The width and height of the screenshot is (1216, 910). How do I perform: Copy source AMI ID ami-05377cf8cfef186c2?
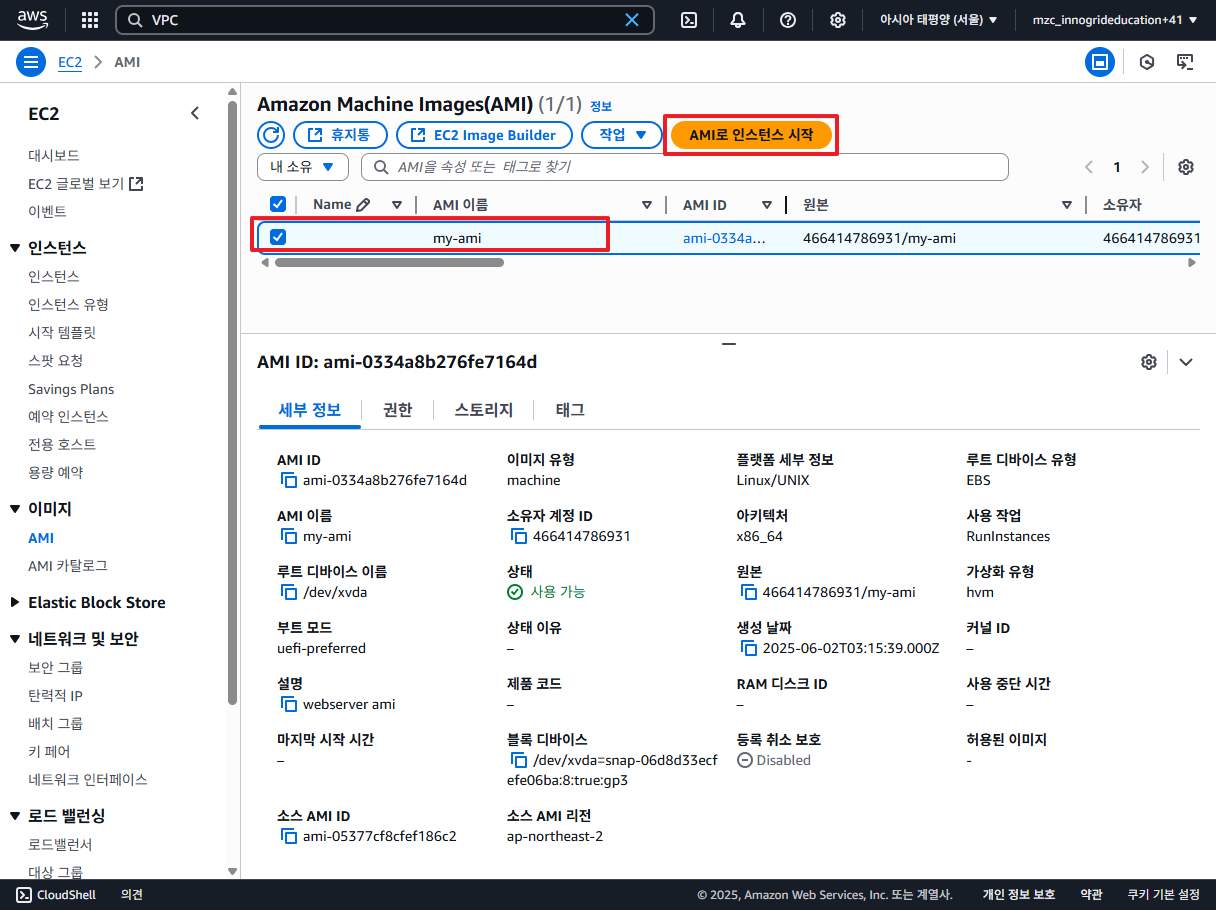tap(290, 837)
